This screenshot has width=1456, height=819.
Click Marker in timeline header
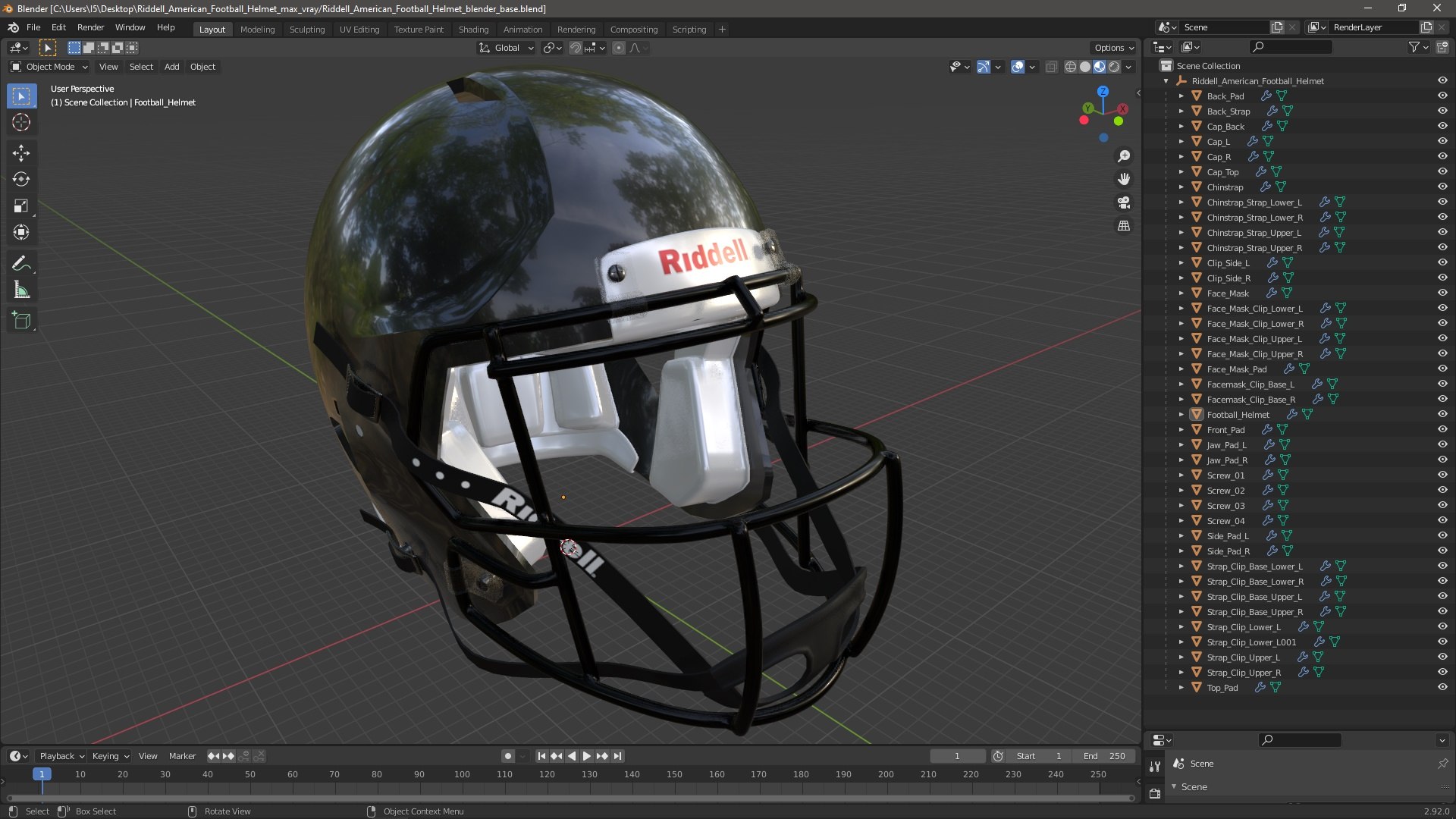pyautogui.click(x=182, y=756)
